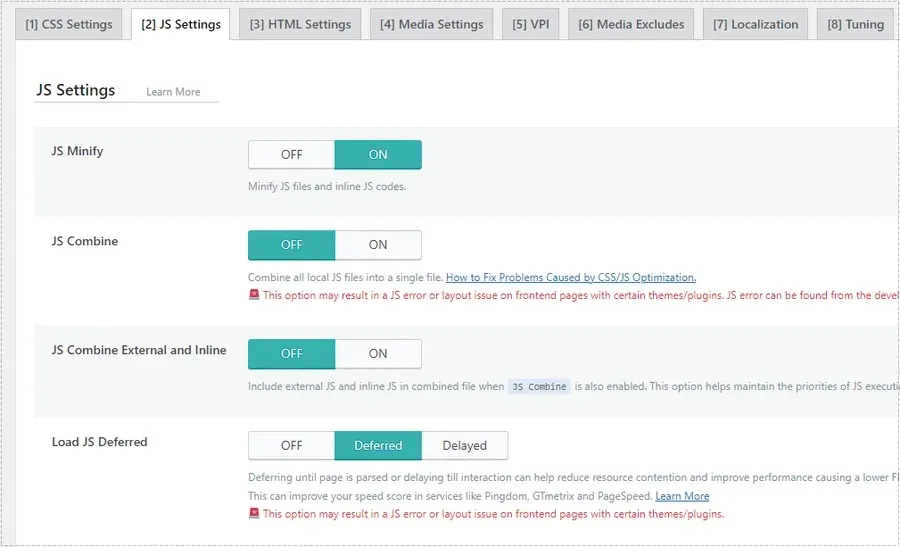
Task: Click the warning siren icon under JS Combine
Action: coord(254,294)
